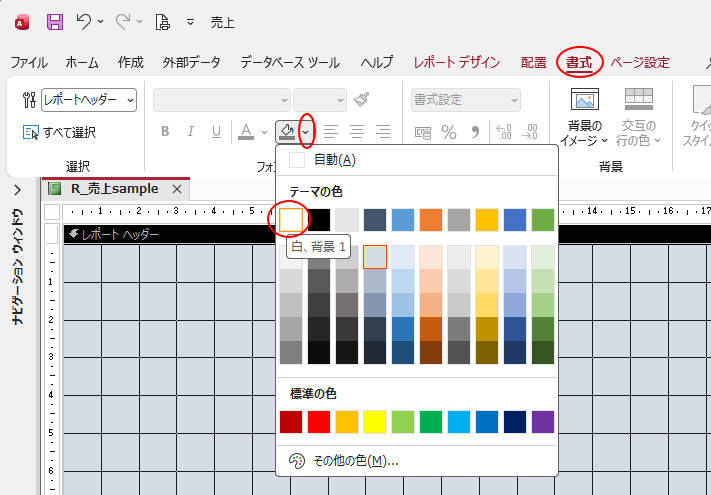The width and height of the screenshot is (711, 495).
Task: Select the highlighted light blue-gray tint swatch
Action: pos(375,257)
